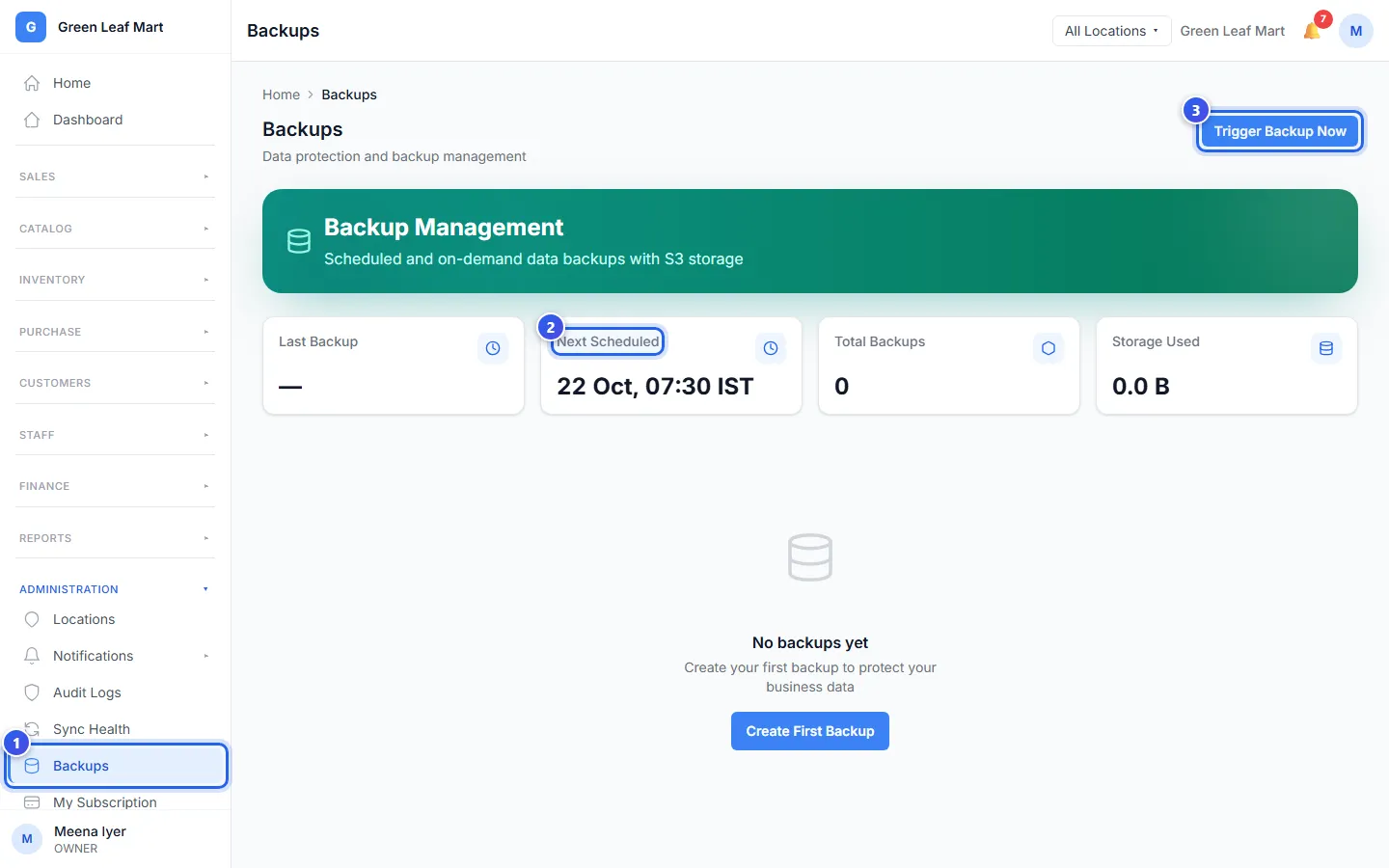Click the My Subscription card icon
Image resolution: width=1389 pixels, height=868 pixels.
(32, 802)
